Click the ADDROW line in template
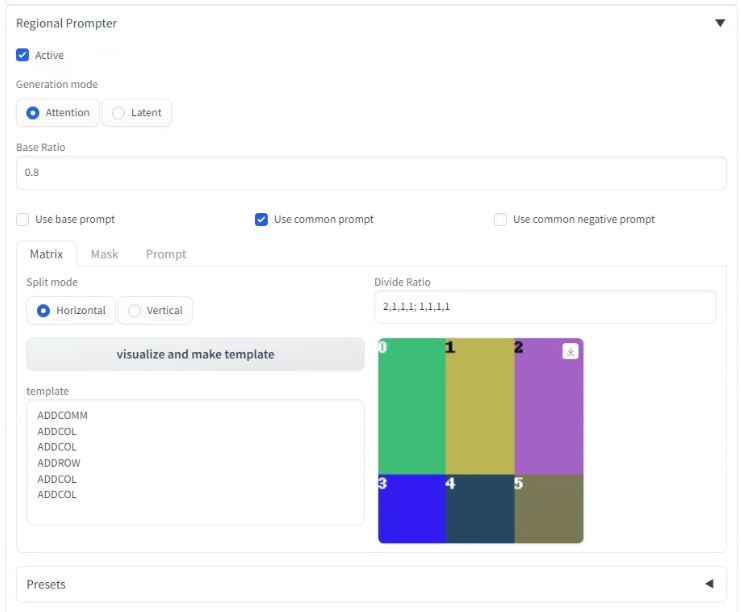741x612 pixels. 59,463
